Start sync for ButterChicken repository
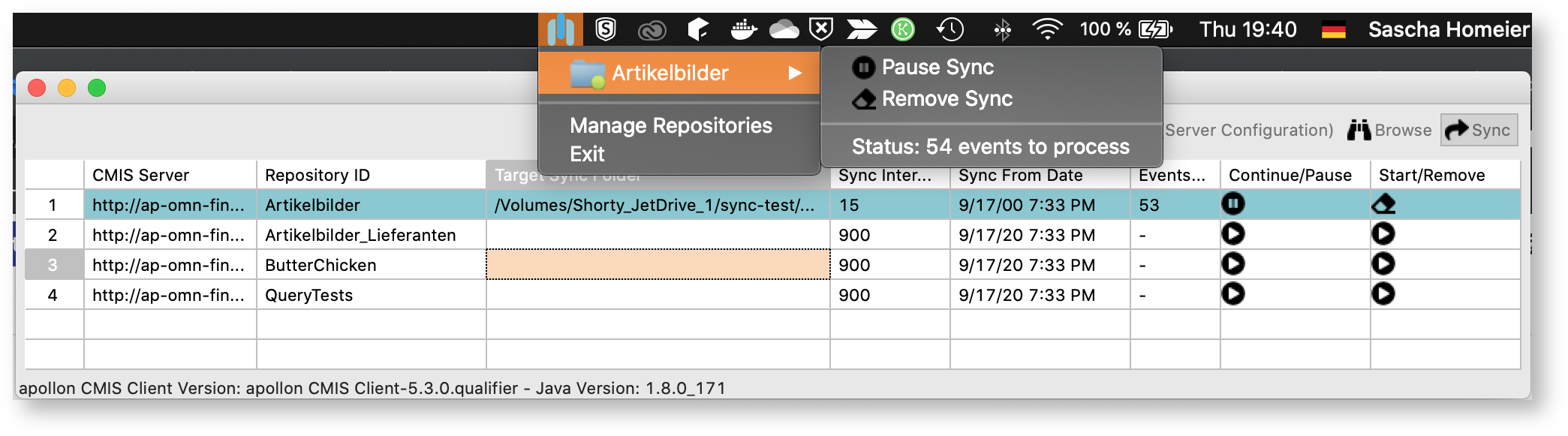The image size is (1568, 436). (x=1383, y=264)
